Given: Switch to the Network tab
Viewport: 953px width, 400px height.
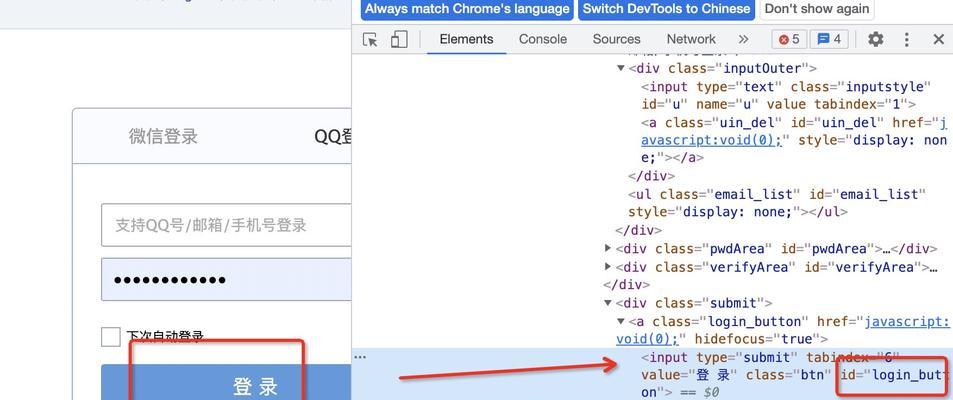Looking at the screenshot, I should pyautogui.click(x=691, y=40).
